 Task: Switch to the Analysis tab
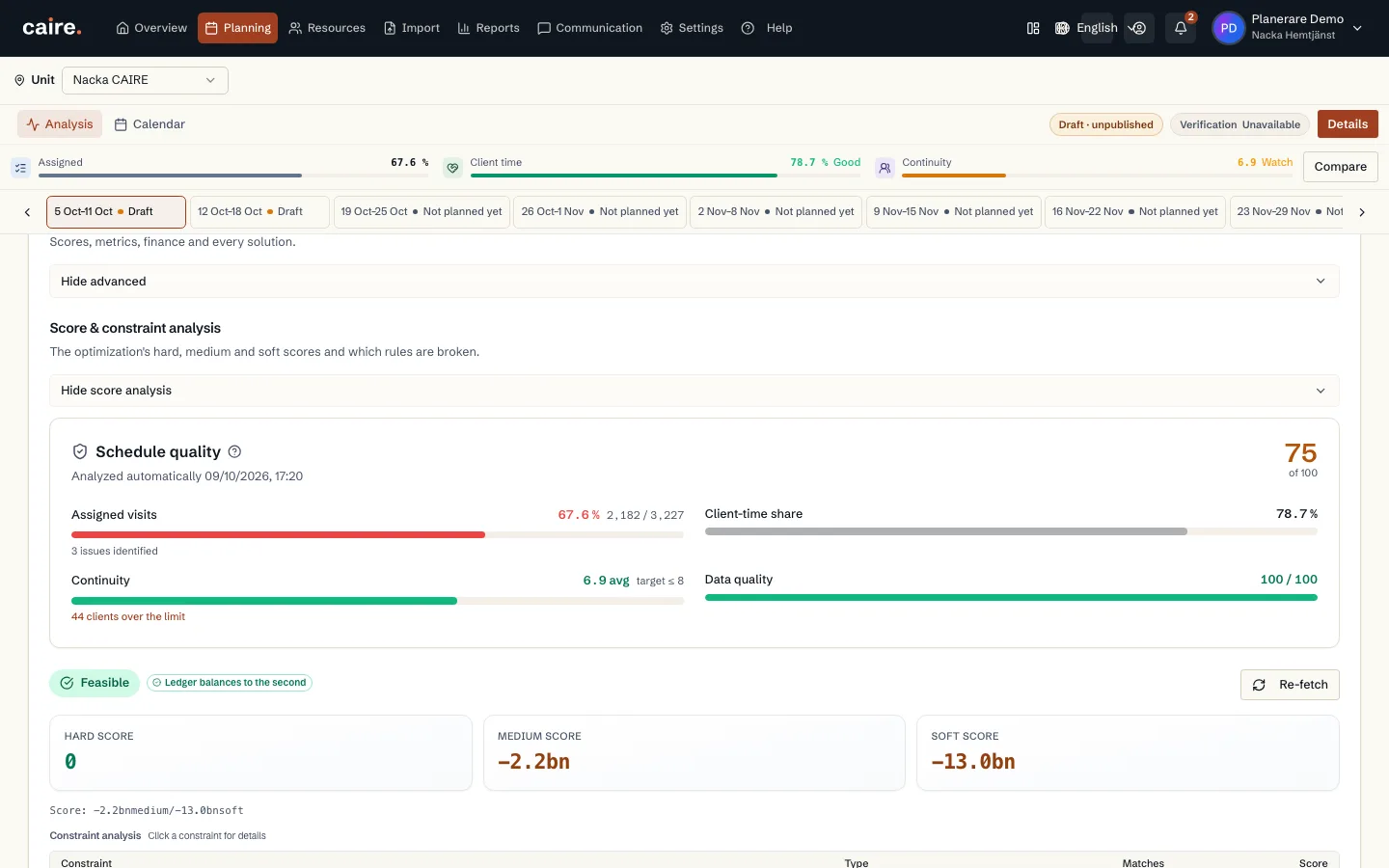click(60, 124)
